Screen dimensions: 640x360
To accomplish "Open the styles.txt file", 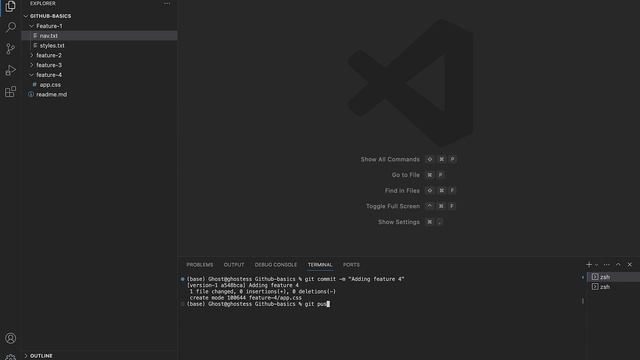I will pos(99,45).
